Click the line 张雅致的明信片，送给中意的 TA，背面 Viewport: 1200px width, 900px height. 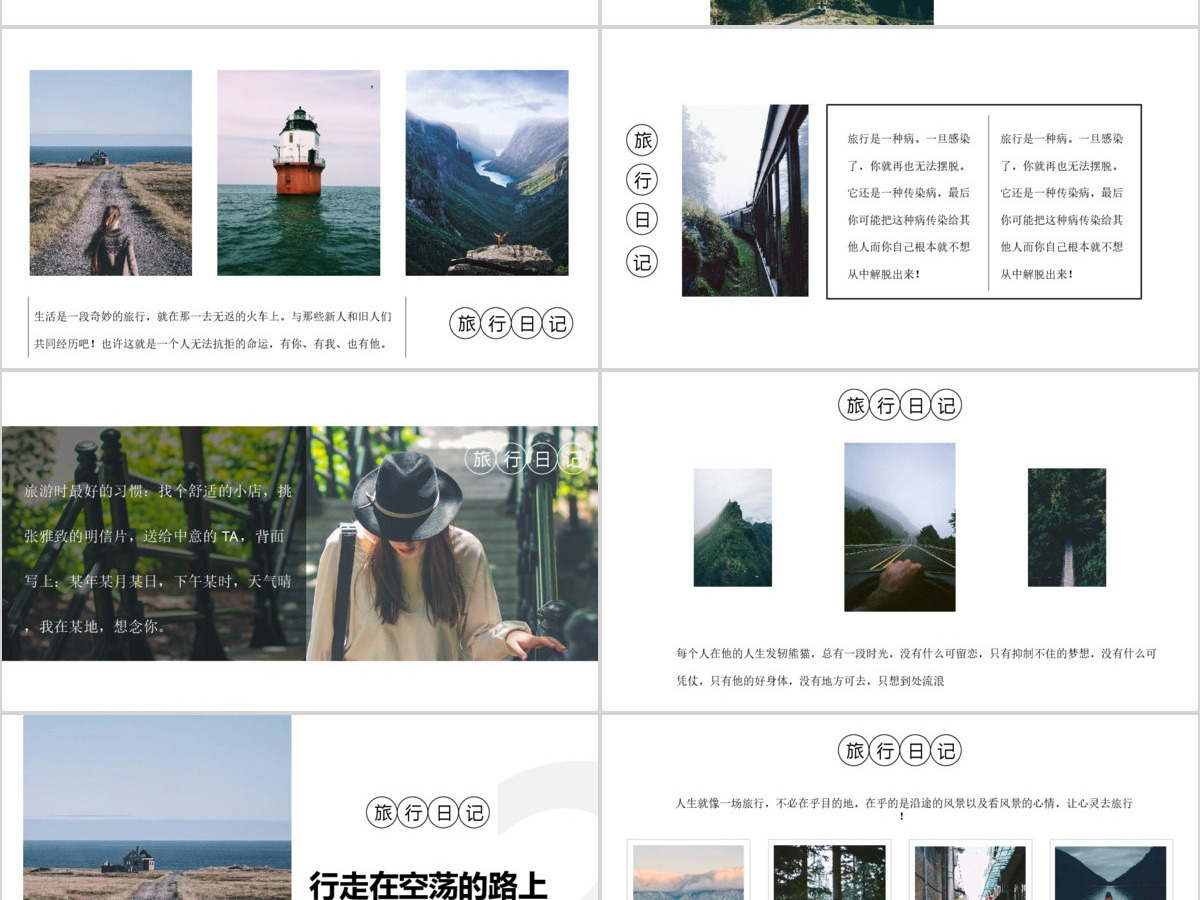[x=154, y=537]
